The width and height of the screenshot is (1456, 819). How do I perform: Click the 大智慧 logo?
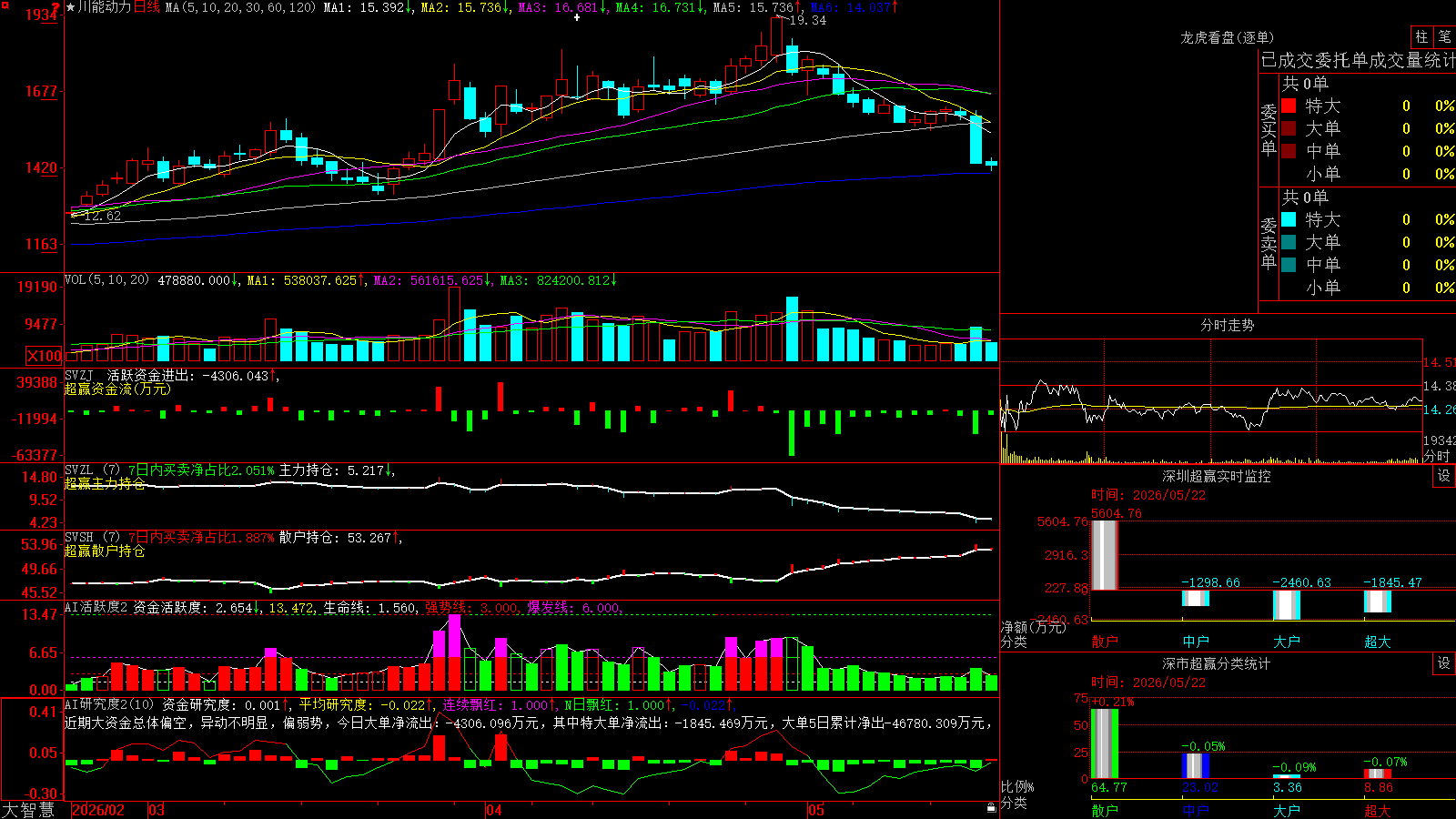(28, 810)
